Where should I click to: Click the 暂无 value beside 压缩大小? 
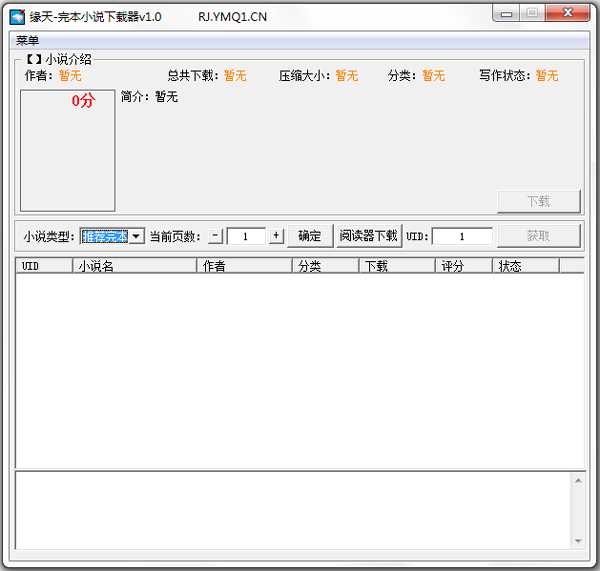coord(347,75)
